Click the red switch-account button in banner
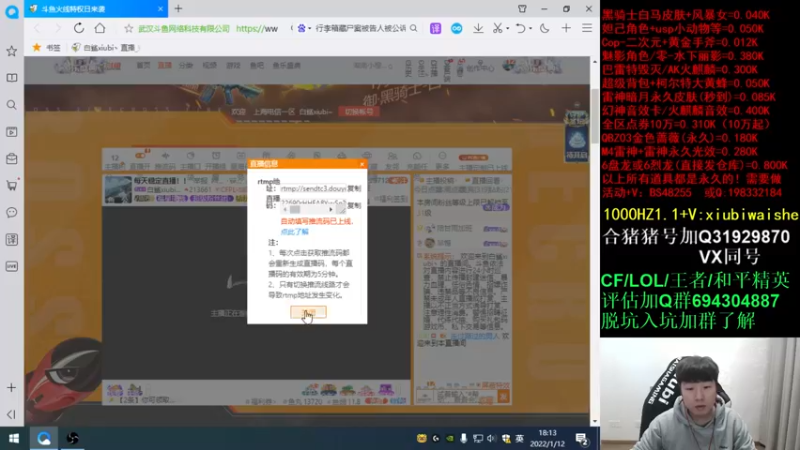The image size is (800, 450). [359, 112]
